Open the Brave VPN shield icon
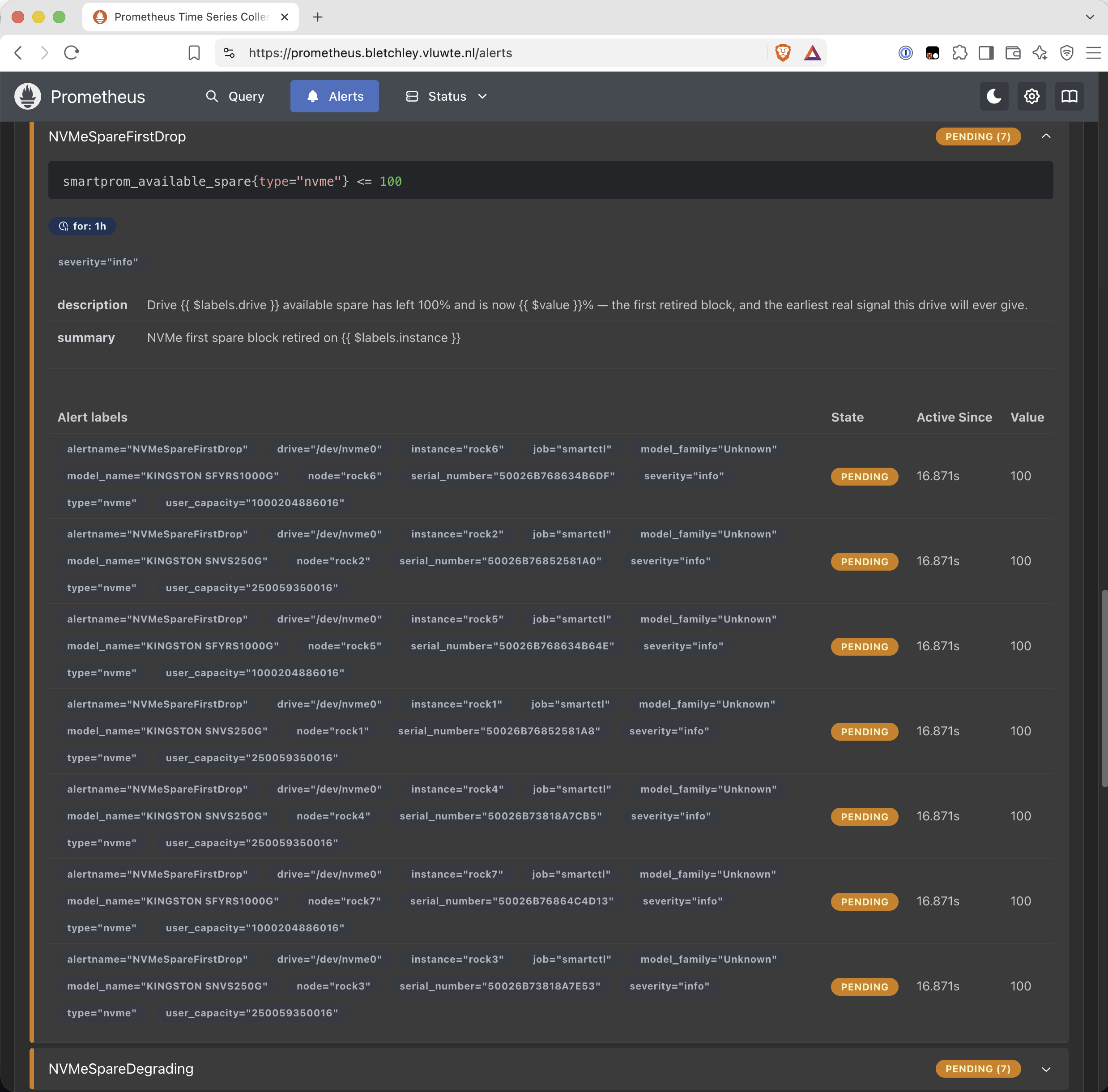Viewport: 1108px width, 1092px height. (x=1067, y=53)
